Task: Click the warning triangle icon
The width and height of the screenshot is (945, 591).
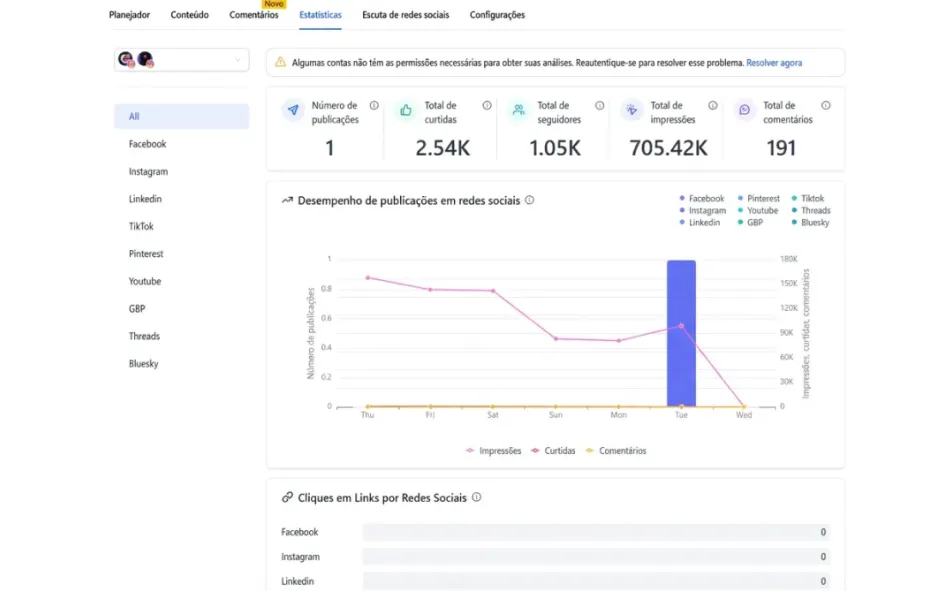Action: [280, 62]
